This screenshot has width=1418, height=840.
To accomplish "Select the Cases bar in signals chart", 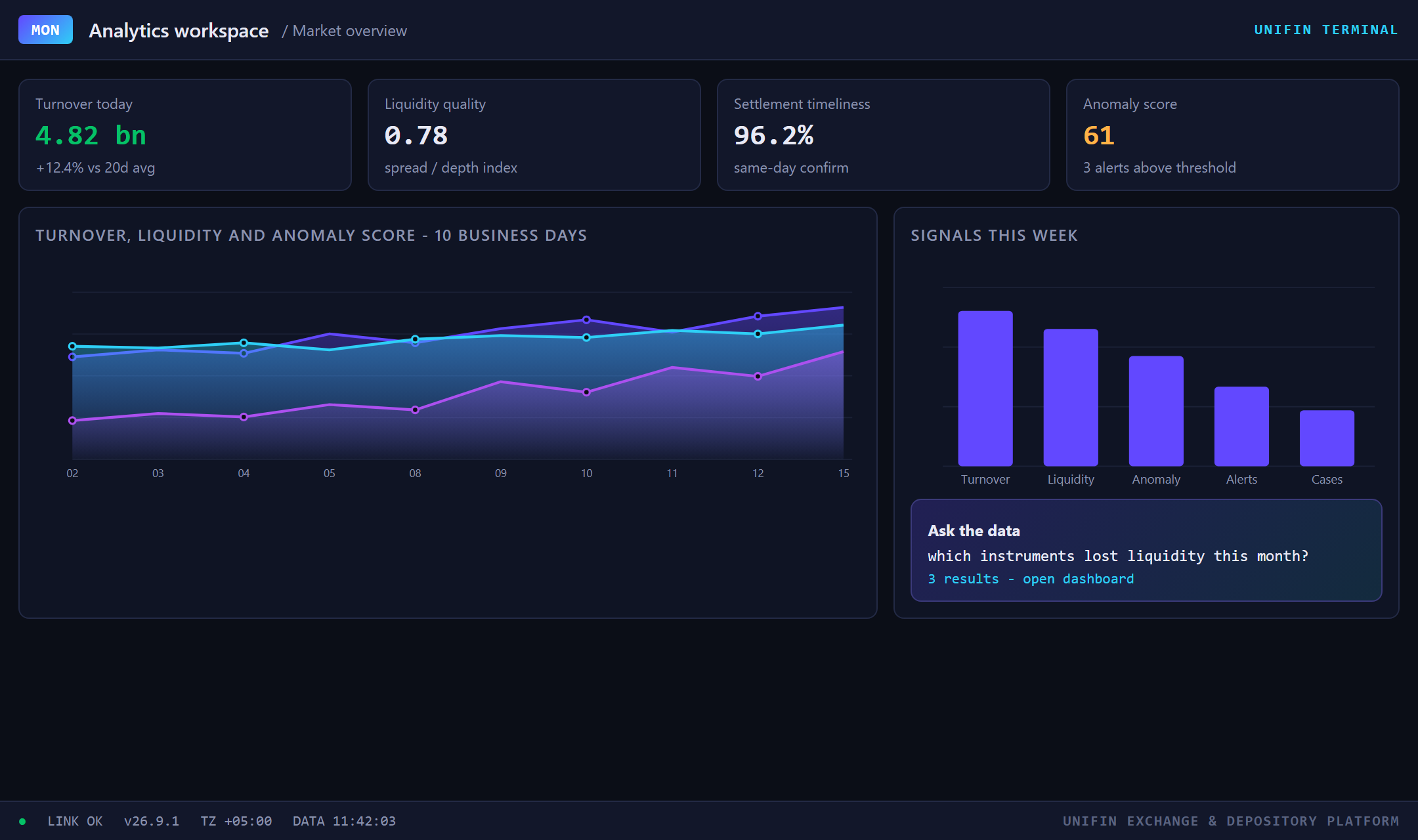I will point(1327,438).
